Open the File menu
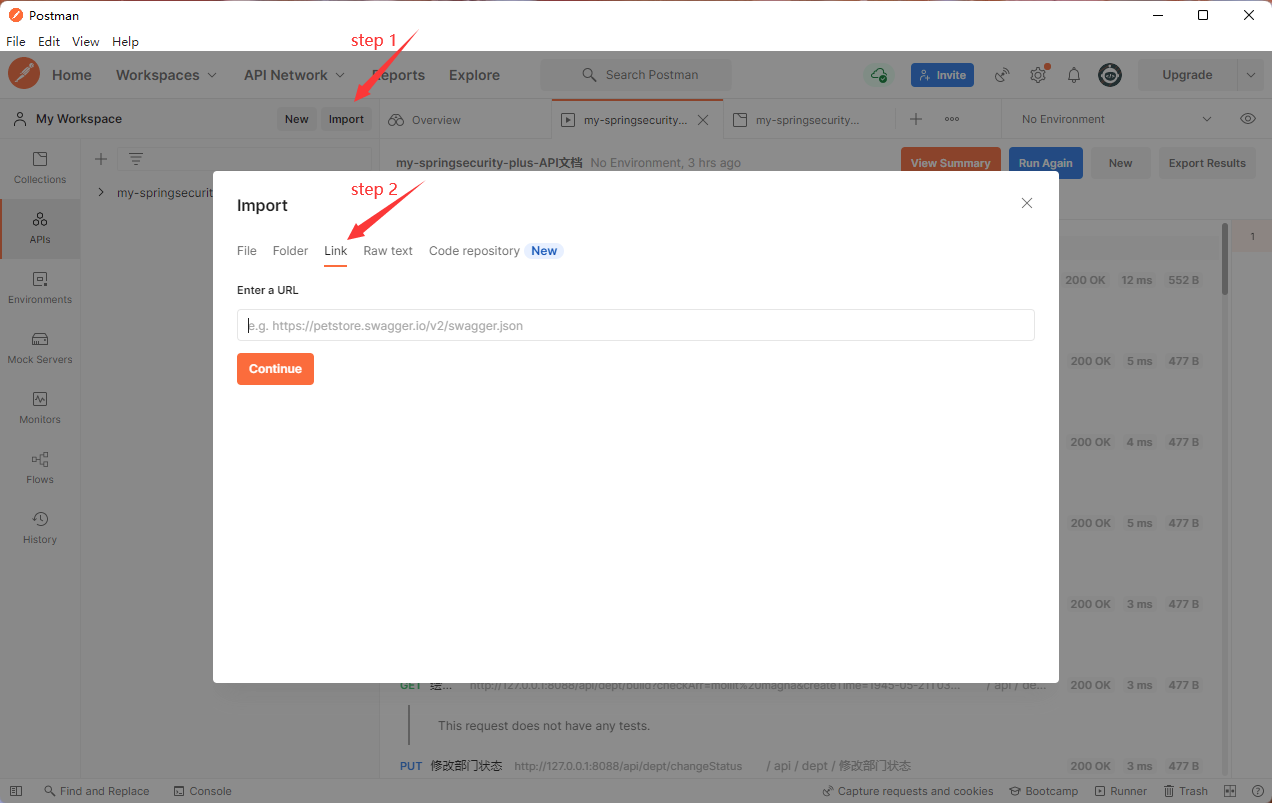 coord(16,42)
